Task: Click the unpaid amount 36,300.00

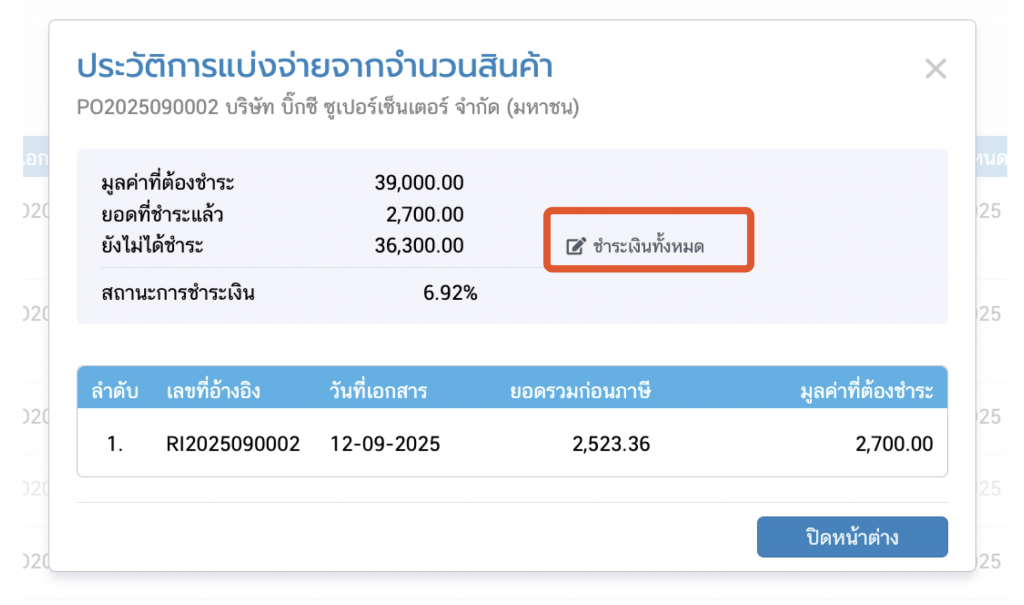Action: (418, 245)
